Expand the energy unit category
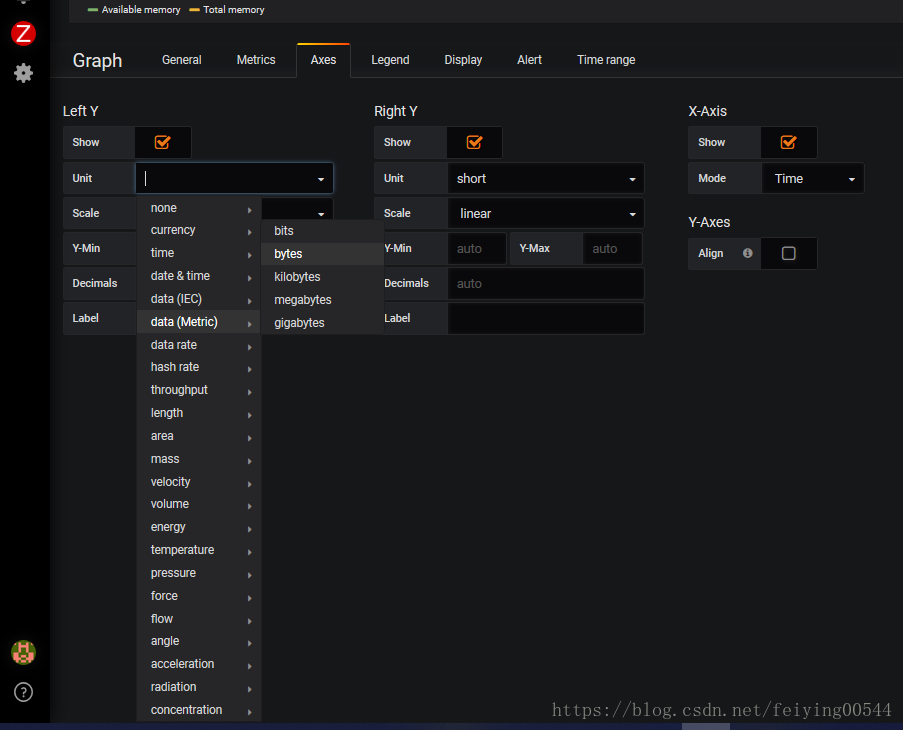Screen dimensions: 903x730 pos(199,527)
